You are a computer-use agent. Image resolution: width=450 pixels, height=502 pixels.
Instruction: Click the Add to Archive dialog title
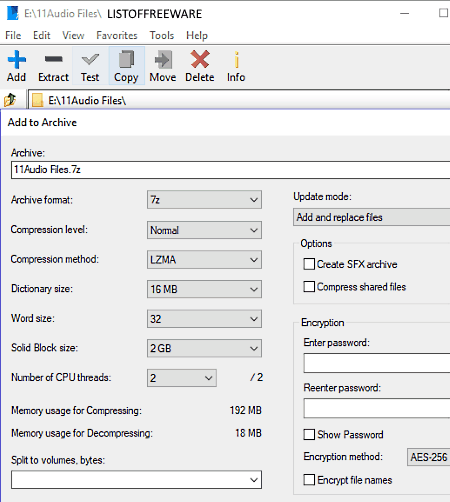pyautogui.click(x=42, y=122)
